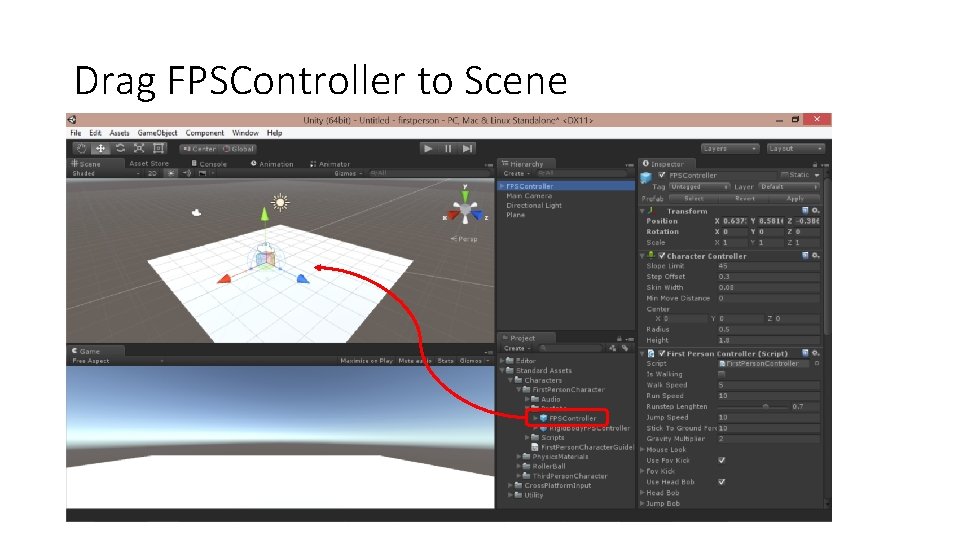The image size is (960, 540).
Task: Open the Shaded draw mode dropdown
Action: click(x=106, y=173)
